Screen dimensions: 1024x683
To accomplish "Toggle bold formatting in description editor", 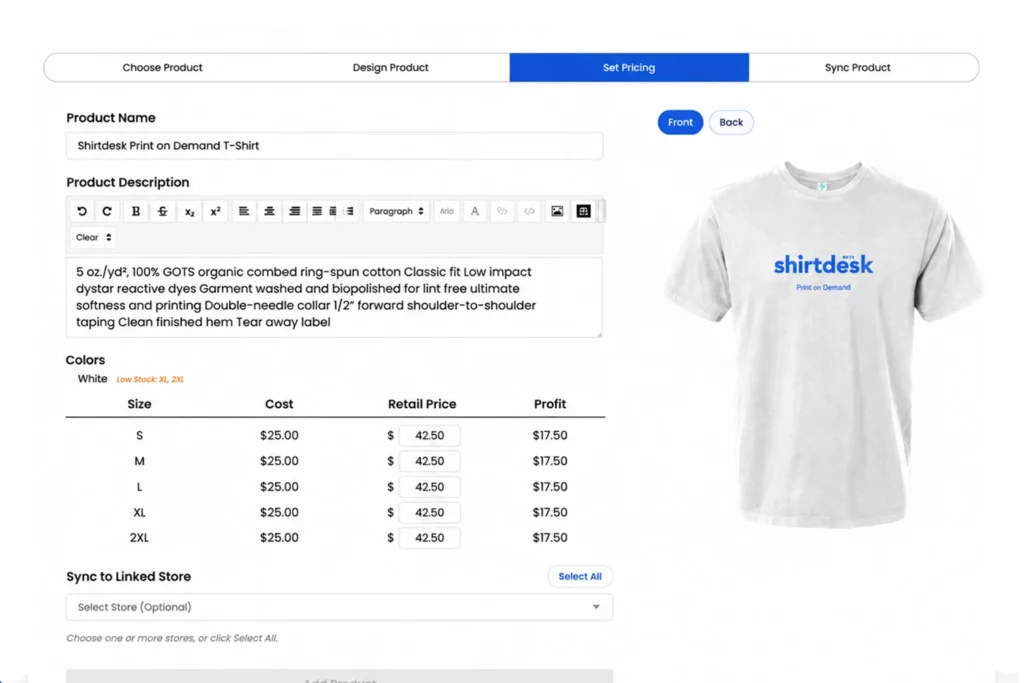I will 136,211.
